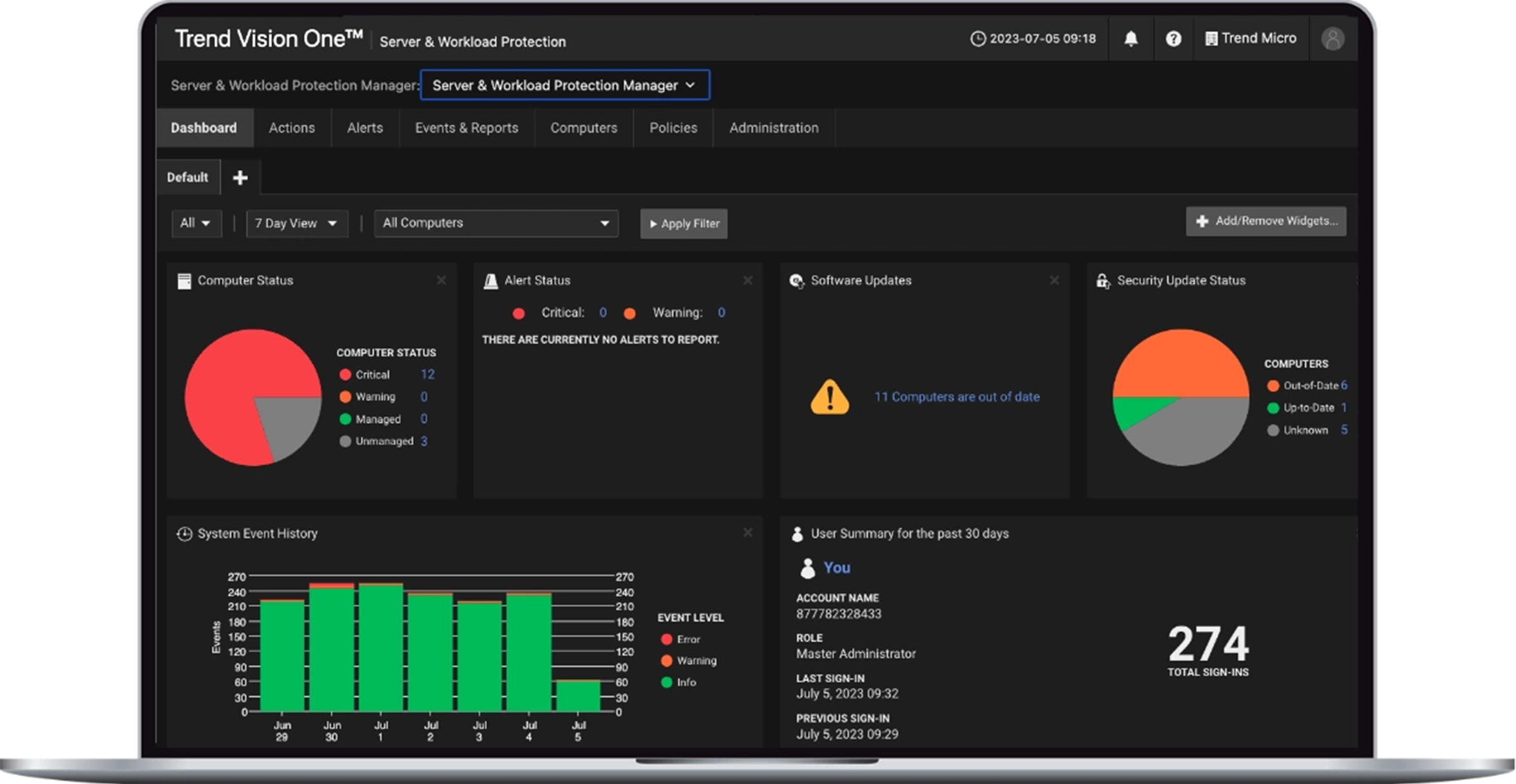Click green Info swatch in Event Level legend
The height and width of the screenshot is (784, 1516).
tap(667, 682)
